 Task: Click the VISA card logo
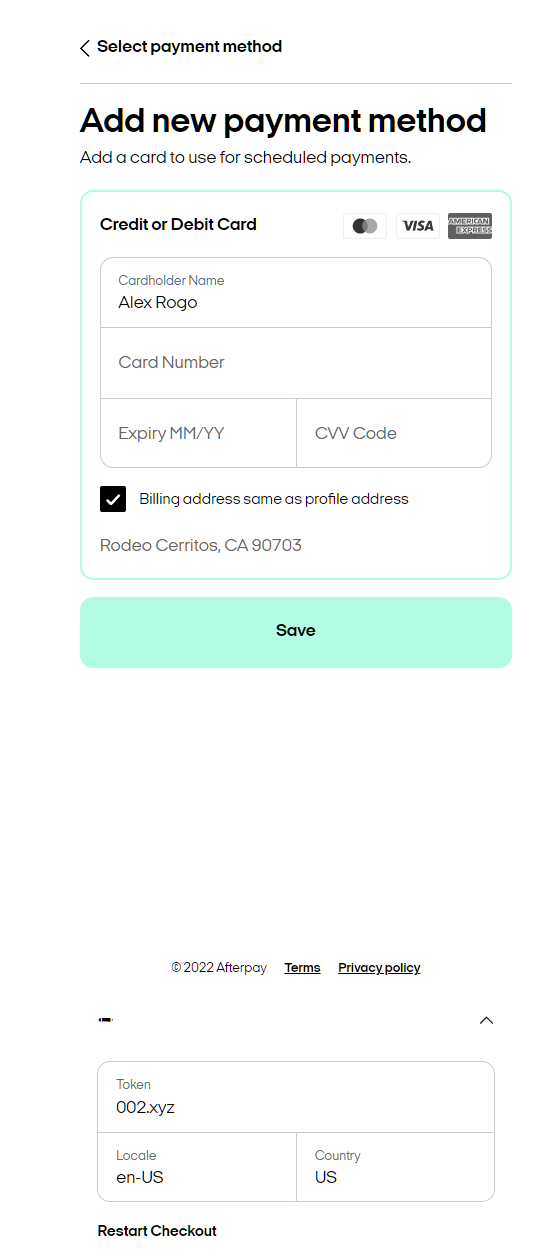418,226
